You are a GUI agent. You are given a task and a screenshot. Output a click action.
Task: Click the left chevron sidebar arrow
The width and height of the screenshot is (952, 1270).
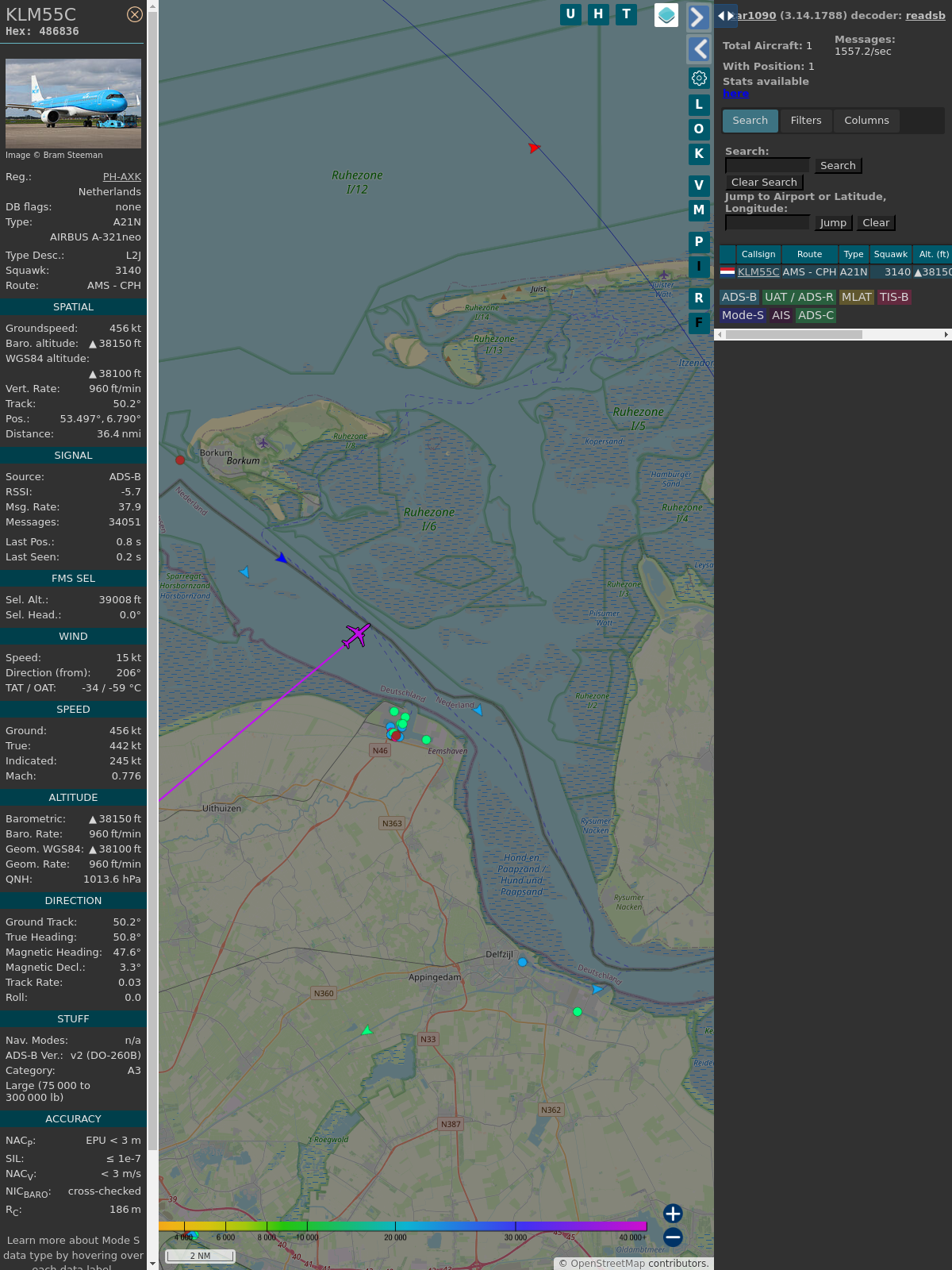[698, 49]
